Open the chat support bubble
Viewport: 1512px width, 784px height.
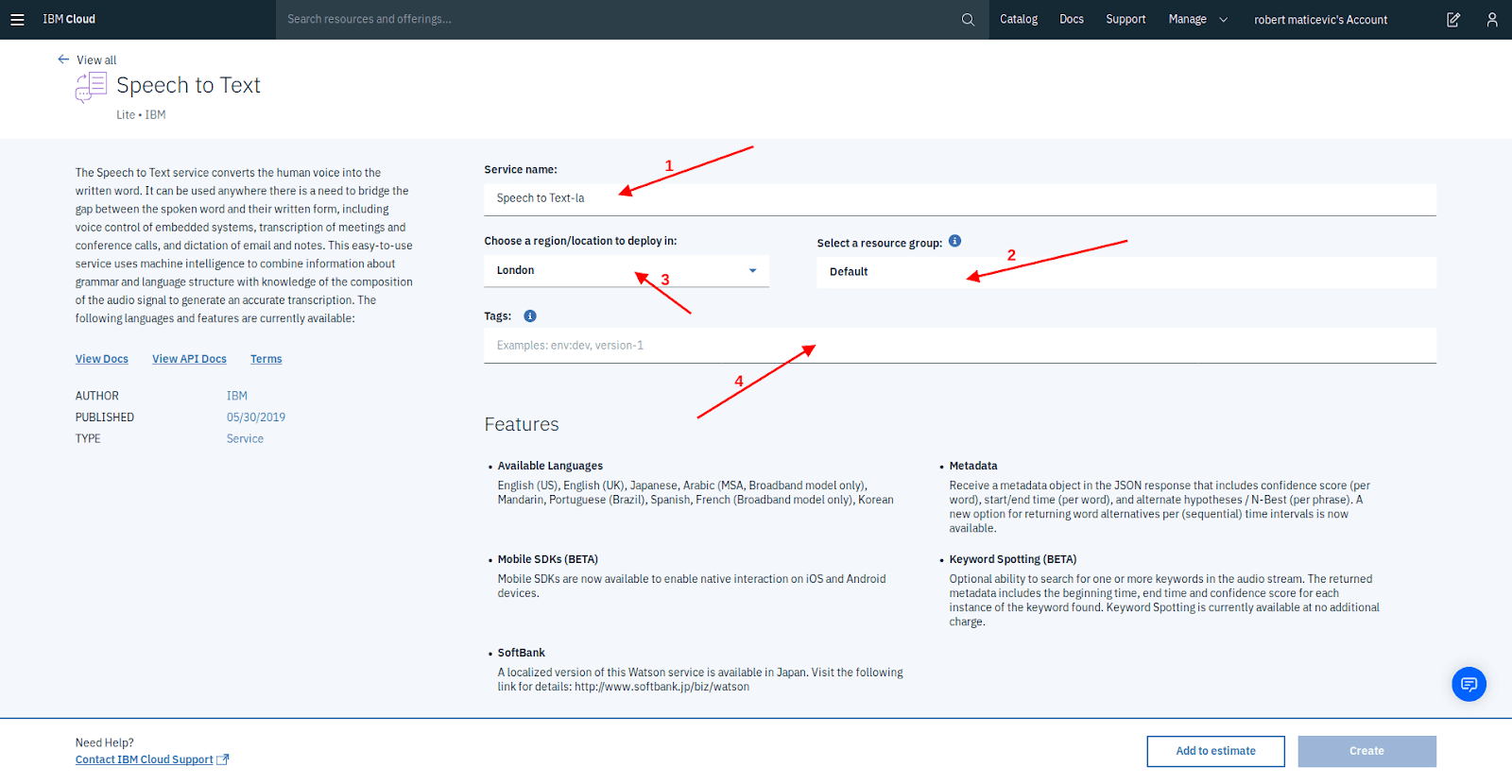pos(1469,684)
